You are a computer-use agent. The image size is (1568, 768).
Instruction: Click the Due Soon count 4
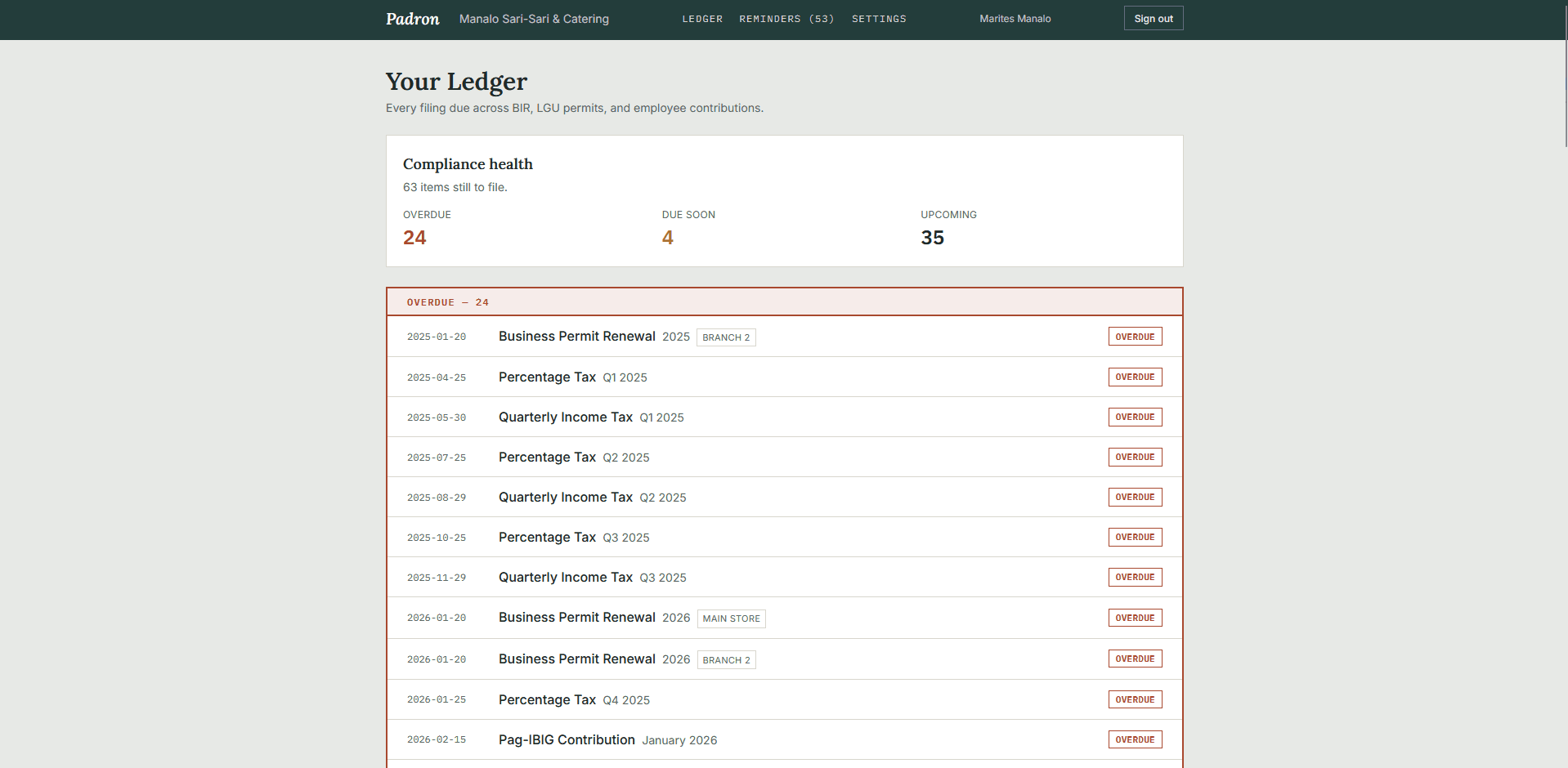click(x=668, y=238)
